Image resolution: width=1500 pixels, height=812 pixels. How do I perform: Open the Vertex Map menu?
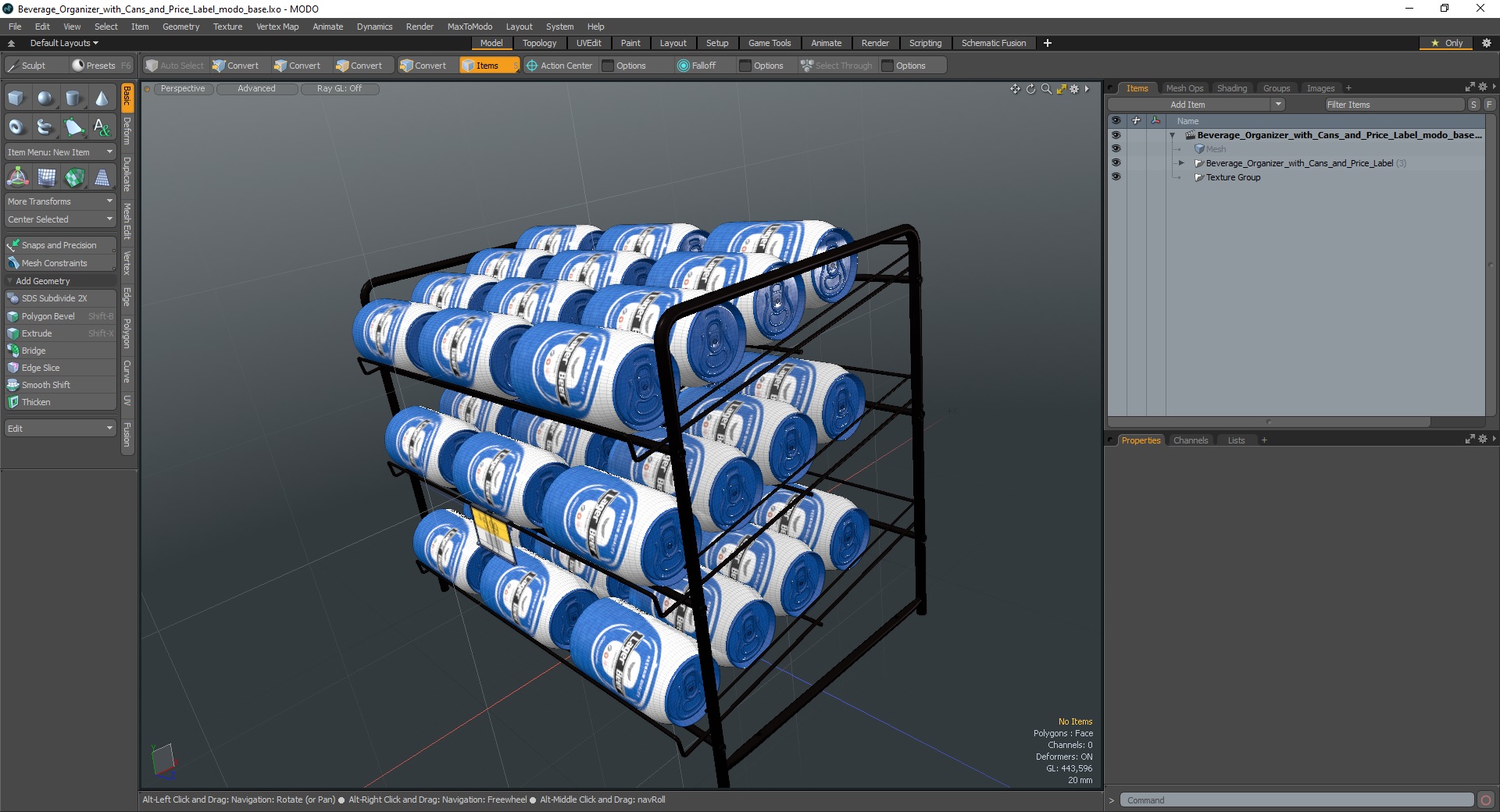tap(277, 27)
